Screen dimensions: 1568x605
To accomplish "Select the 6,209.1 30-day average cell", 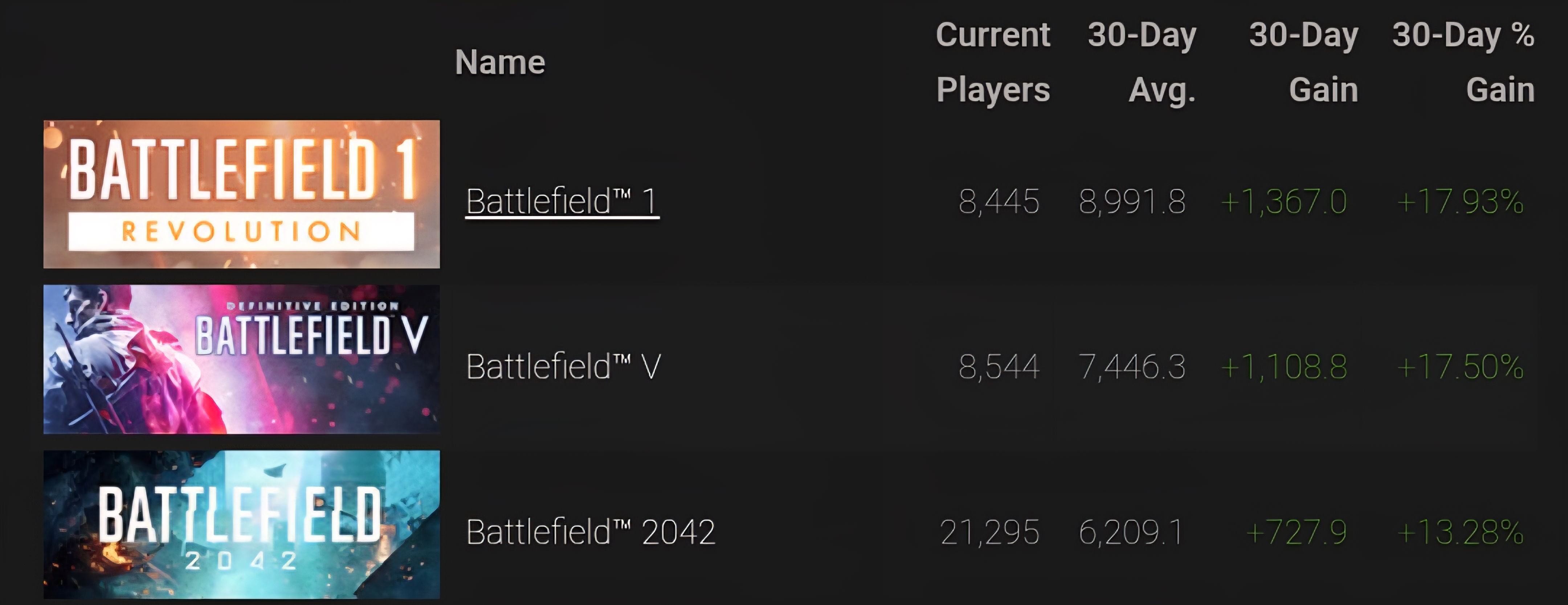I will [x=1130, y=532].
